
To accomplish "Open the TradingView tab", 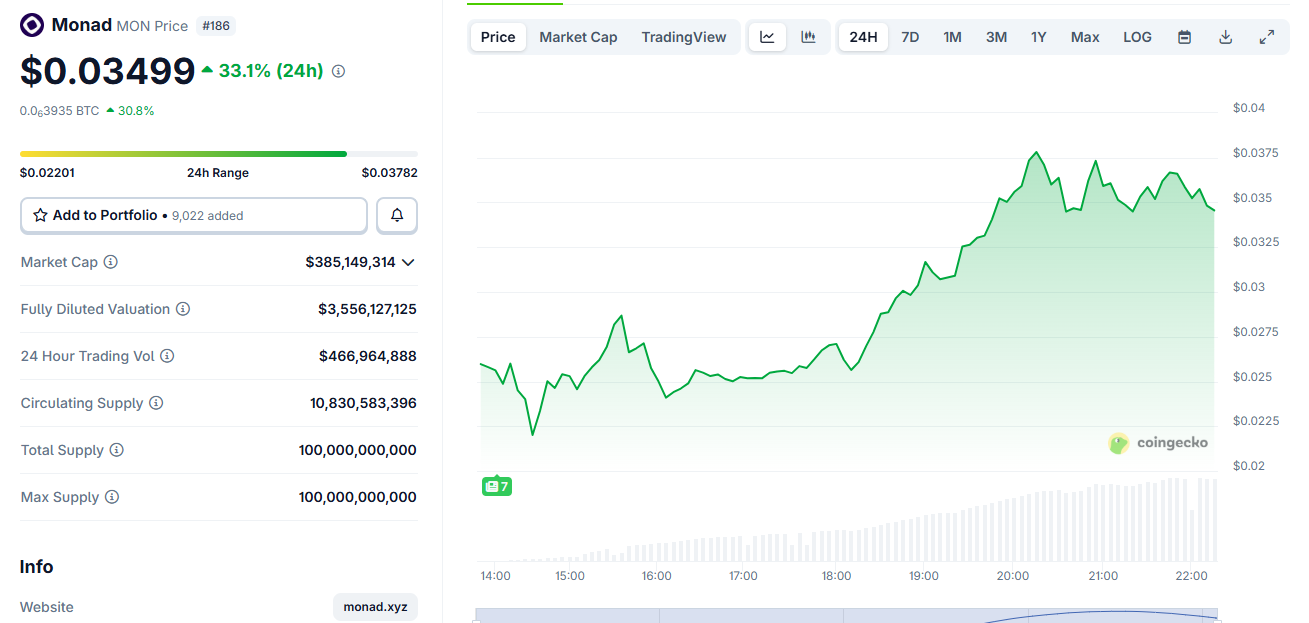I will 684,36.
